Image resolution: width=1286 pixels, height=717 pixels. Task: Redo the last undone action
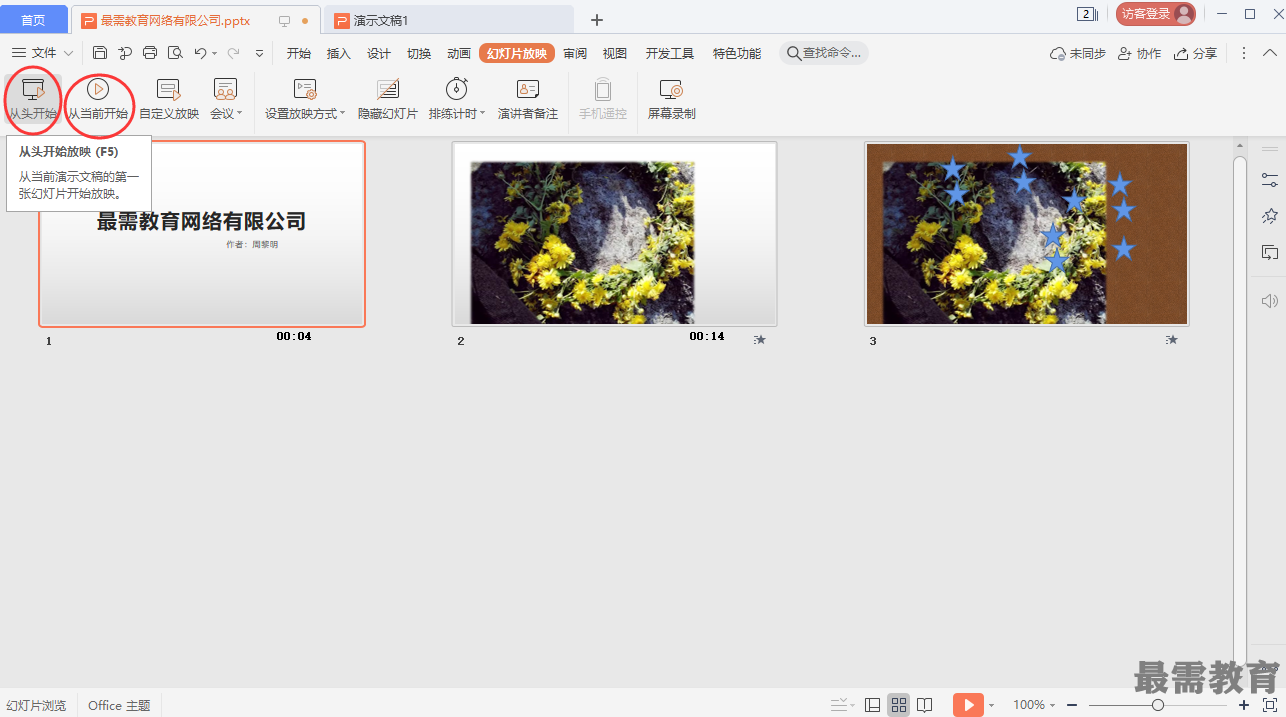(x=234, y=53)
